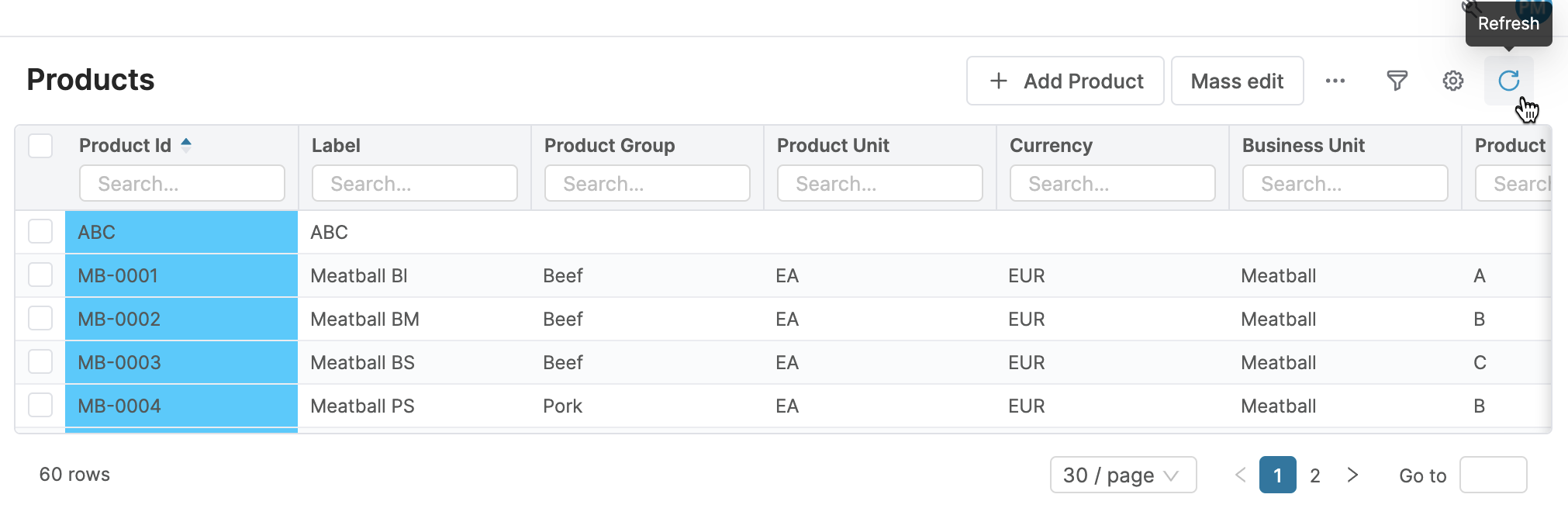The image size is (1568, 515).
Task: Select the checkbox for row ABC
Action: coord(40,231)
